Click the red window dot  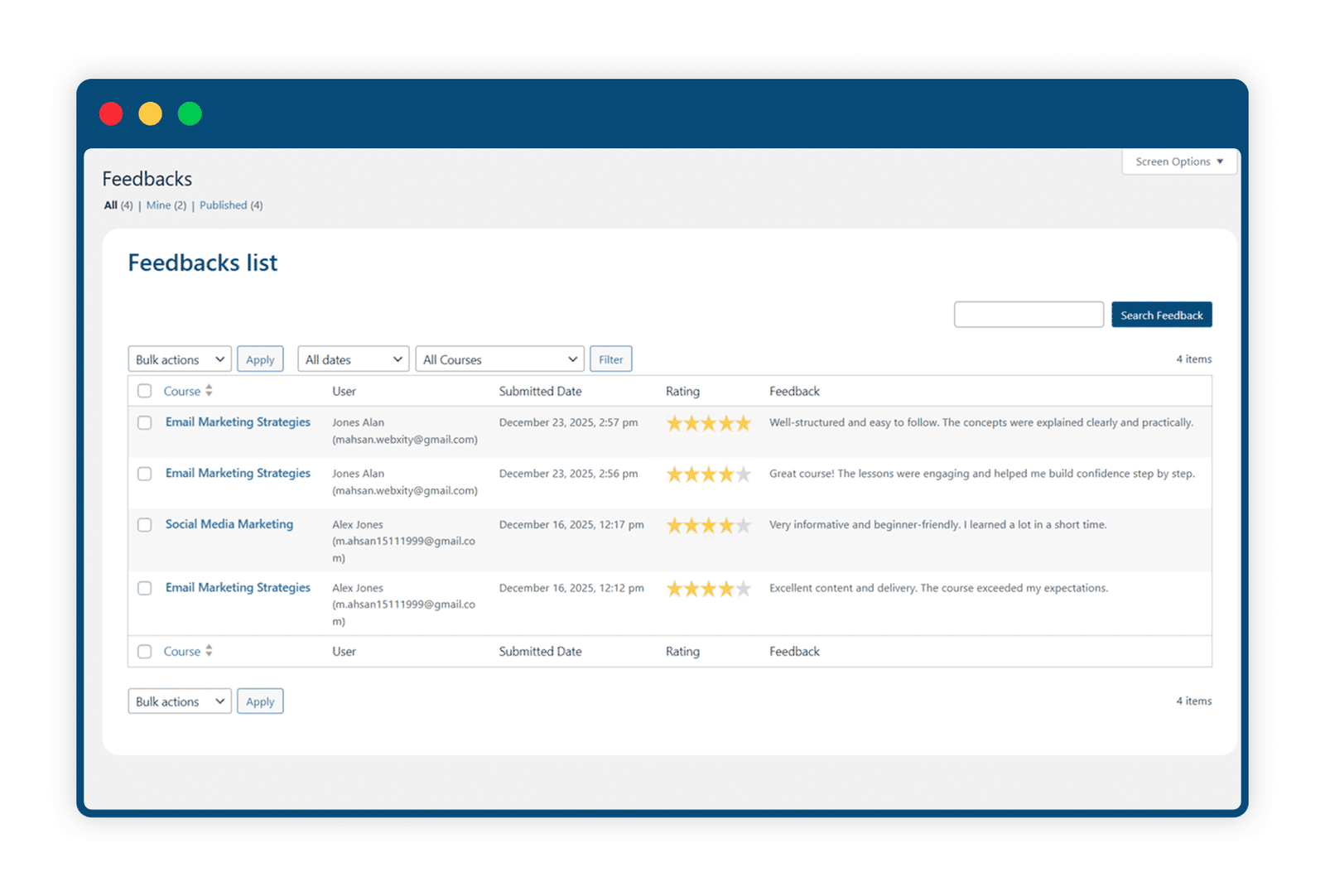(111, 113)
